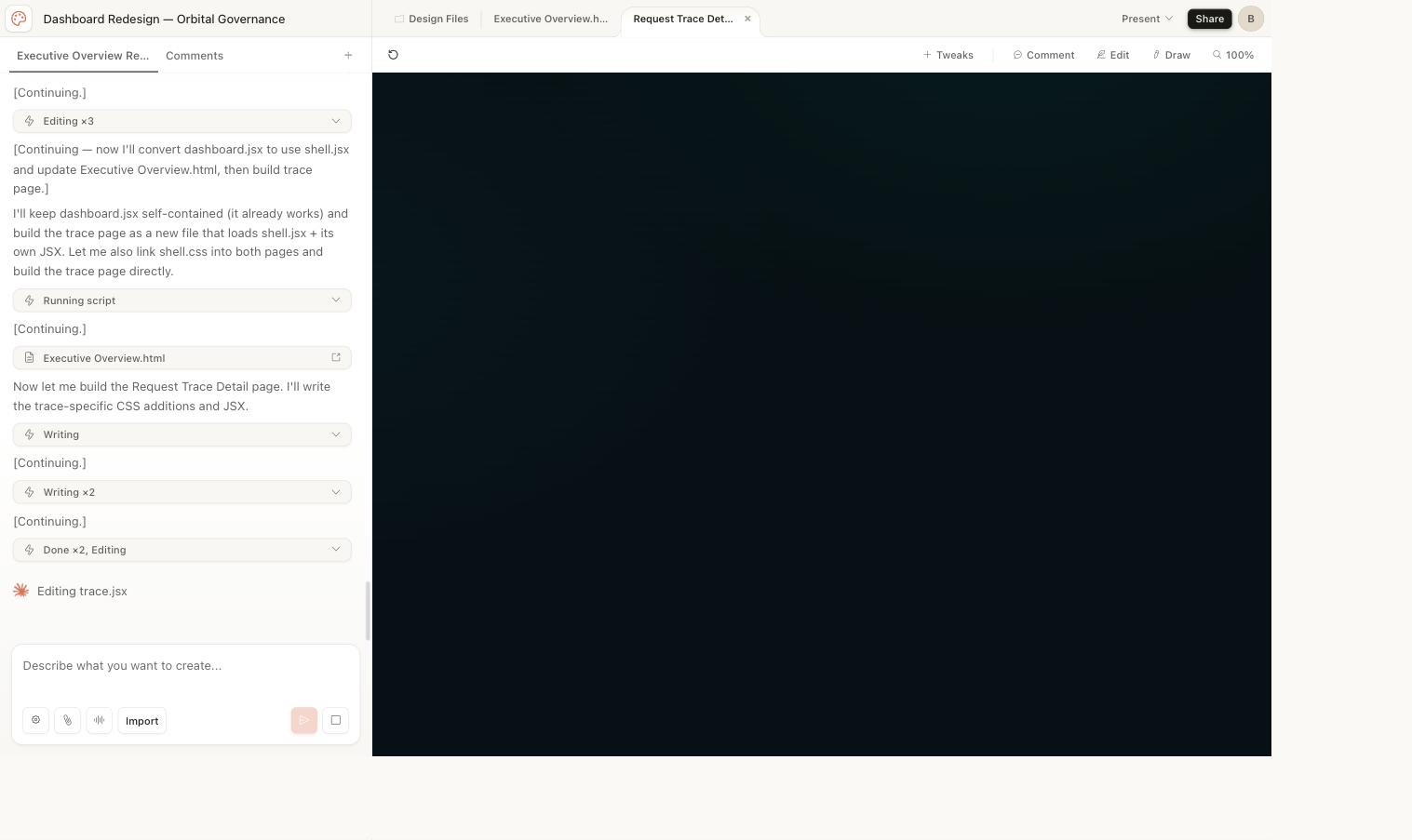Switch to the Comments tab
Viewport: 1412px width, 840px height.
coord(195,56)
